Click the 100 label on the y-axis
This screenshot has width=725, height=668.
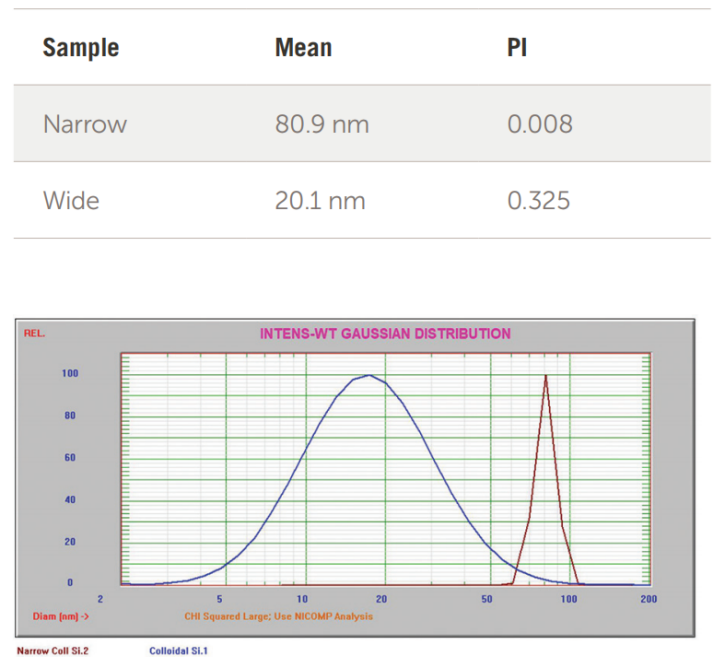click(x=69, y=373)
